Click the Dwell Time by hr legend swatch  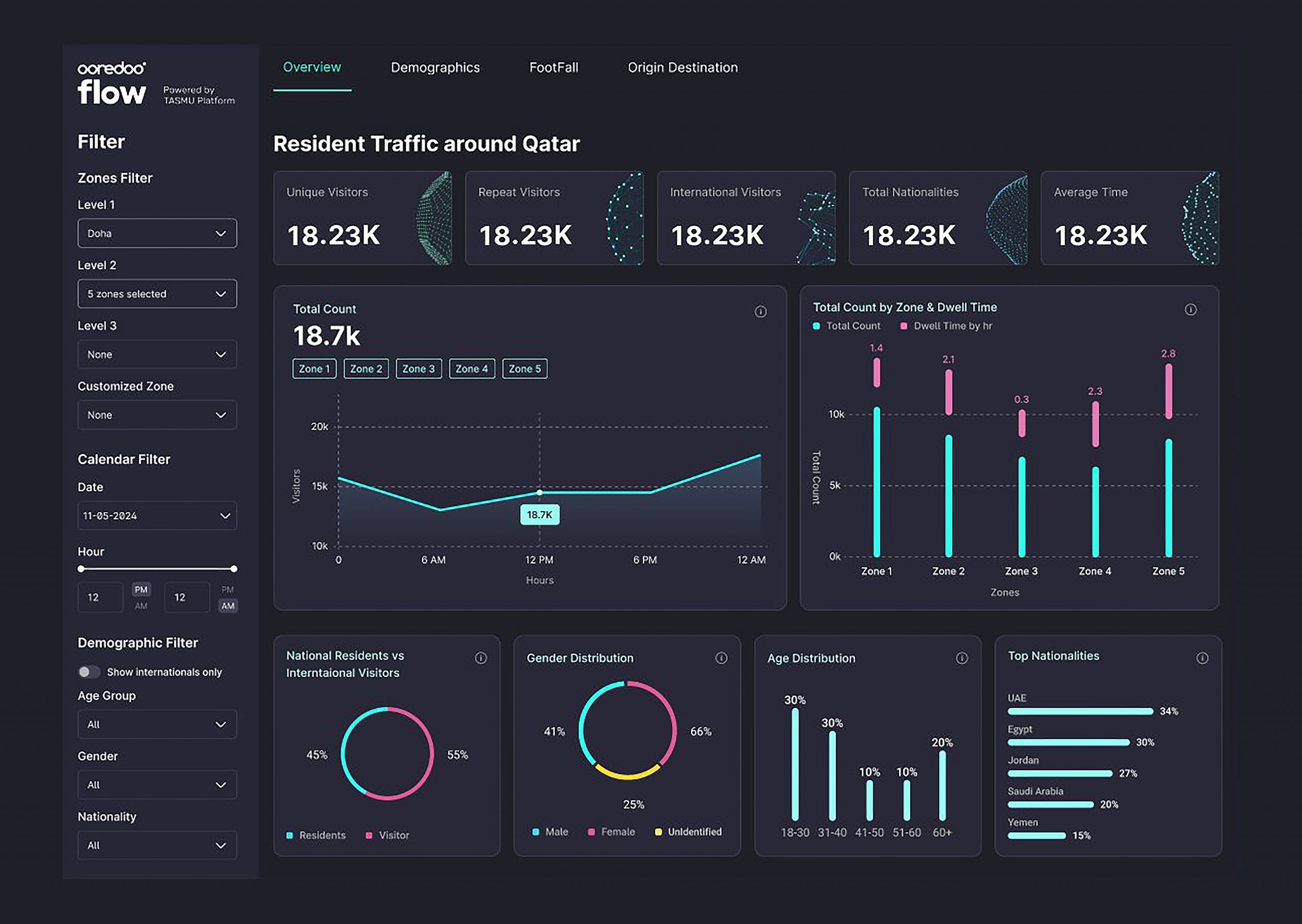(x=904, y=326)
